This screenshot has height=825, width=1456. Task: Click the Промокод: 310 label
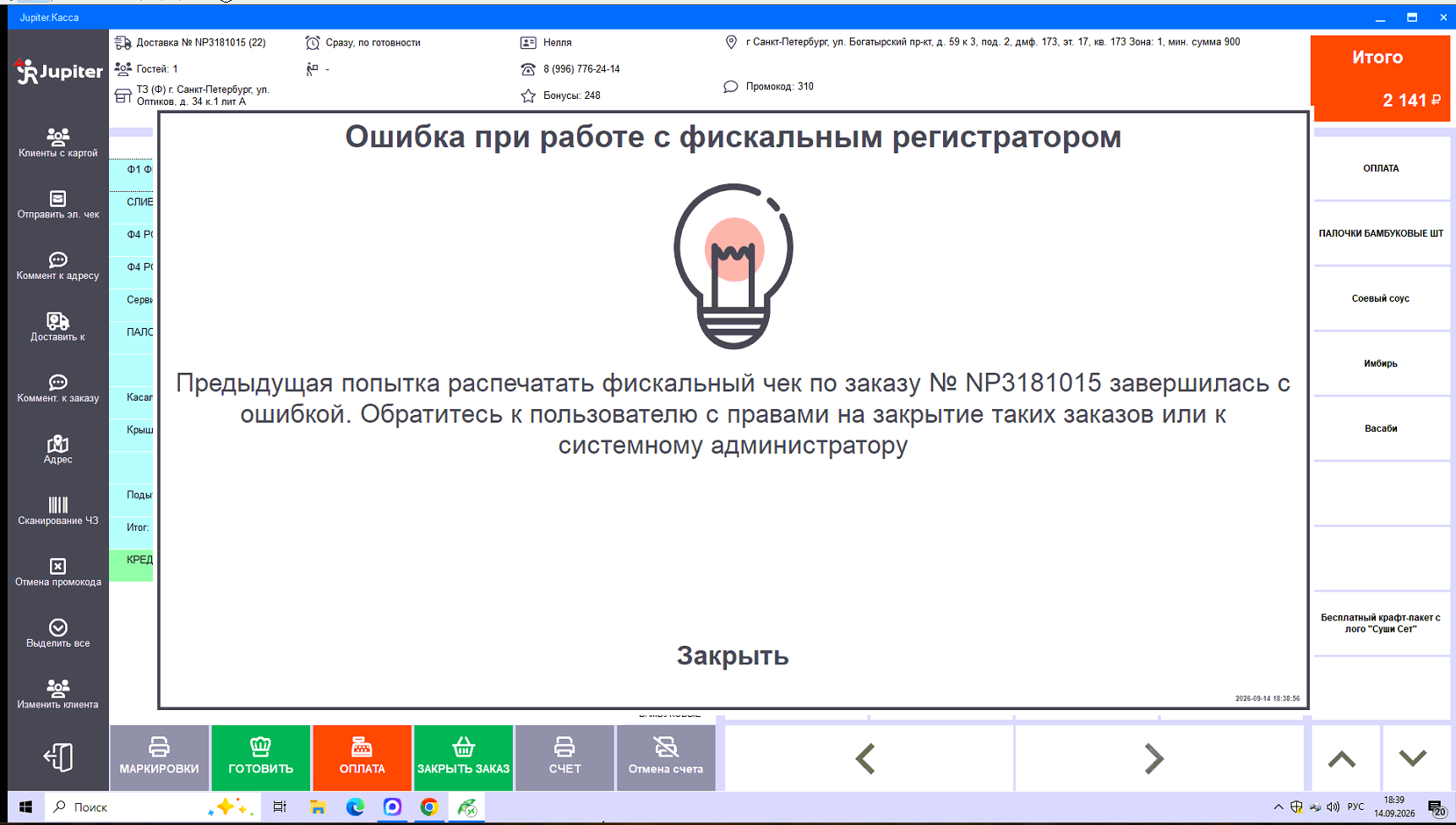coord(780,86)
